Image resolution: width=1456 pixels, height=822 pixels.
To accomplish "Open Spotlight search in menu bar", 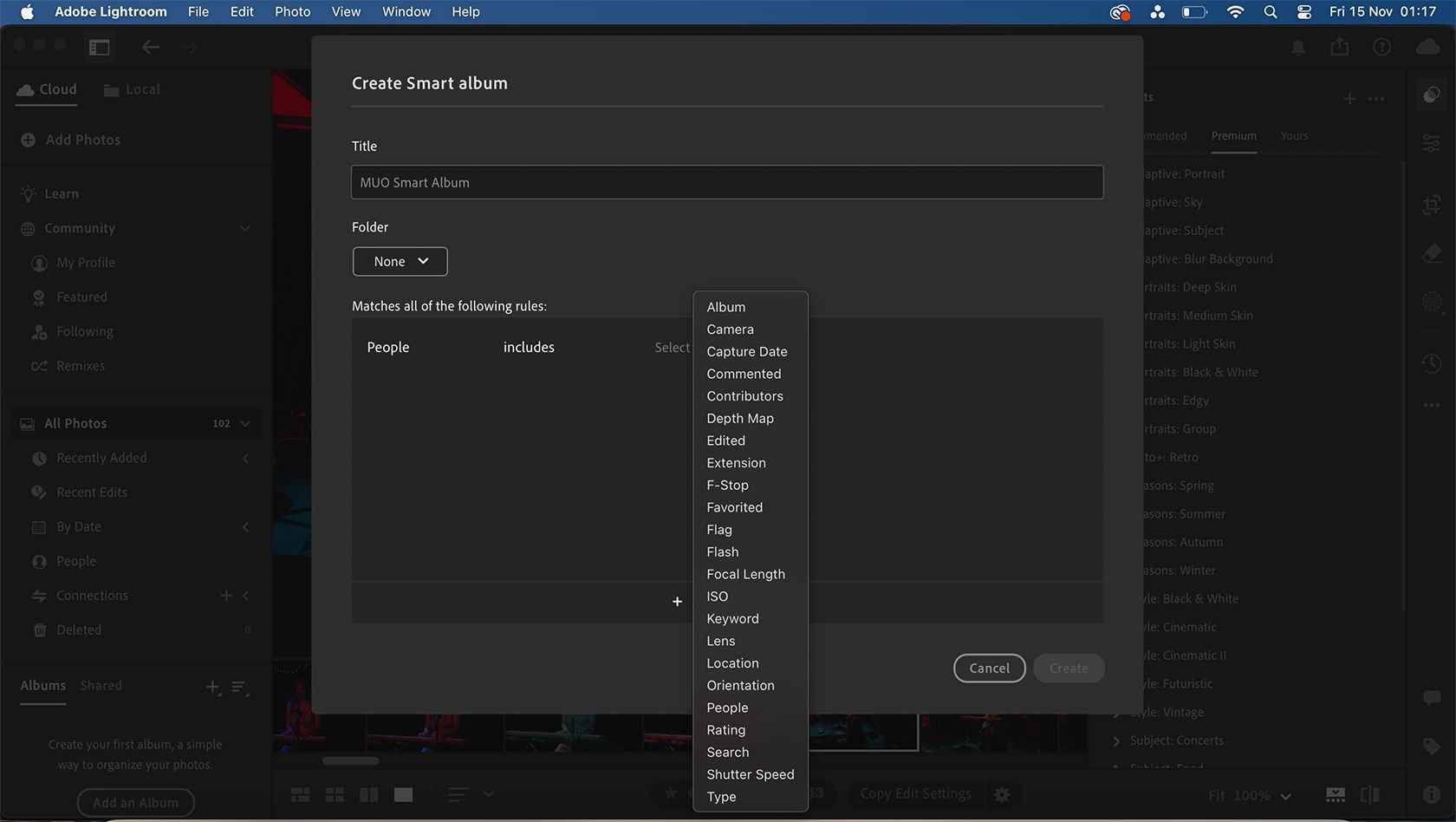I will [1270, 11].
